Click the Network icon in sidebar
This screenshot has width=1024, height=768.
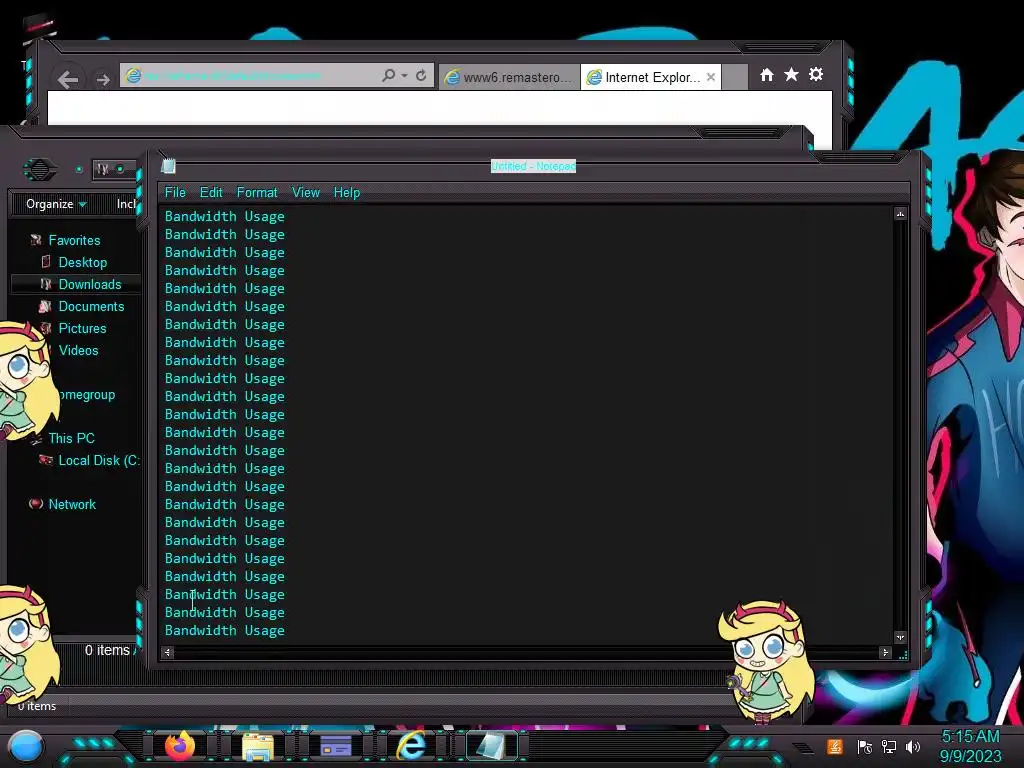pyautogui.click(x=36, y=504)
